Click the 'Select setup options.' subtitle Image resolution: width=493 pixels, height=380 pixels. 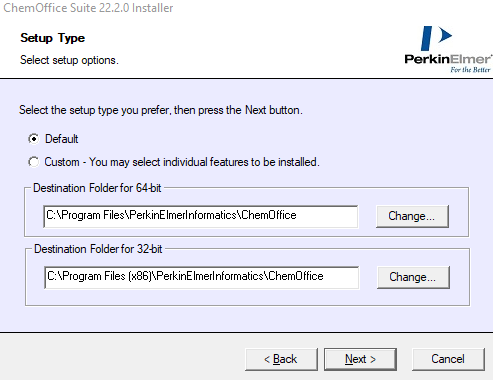click(69, 60)
